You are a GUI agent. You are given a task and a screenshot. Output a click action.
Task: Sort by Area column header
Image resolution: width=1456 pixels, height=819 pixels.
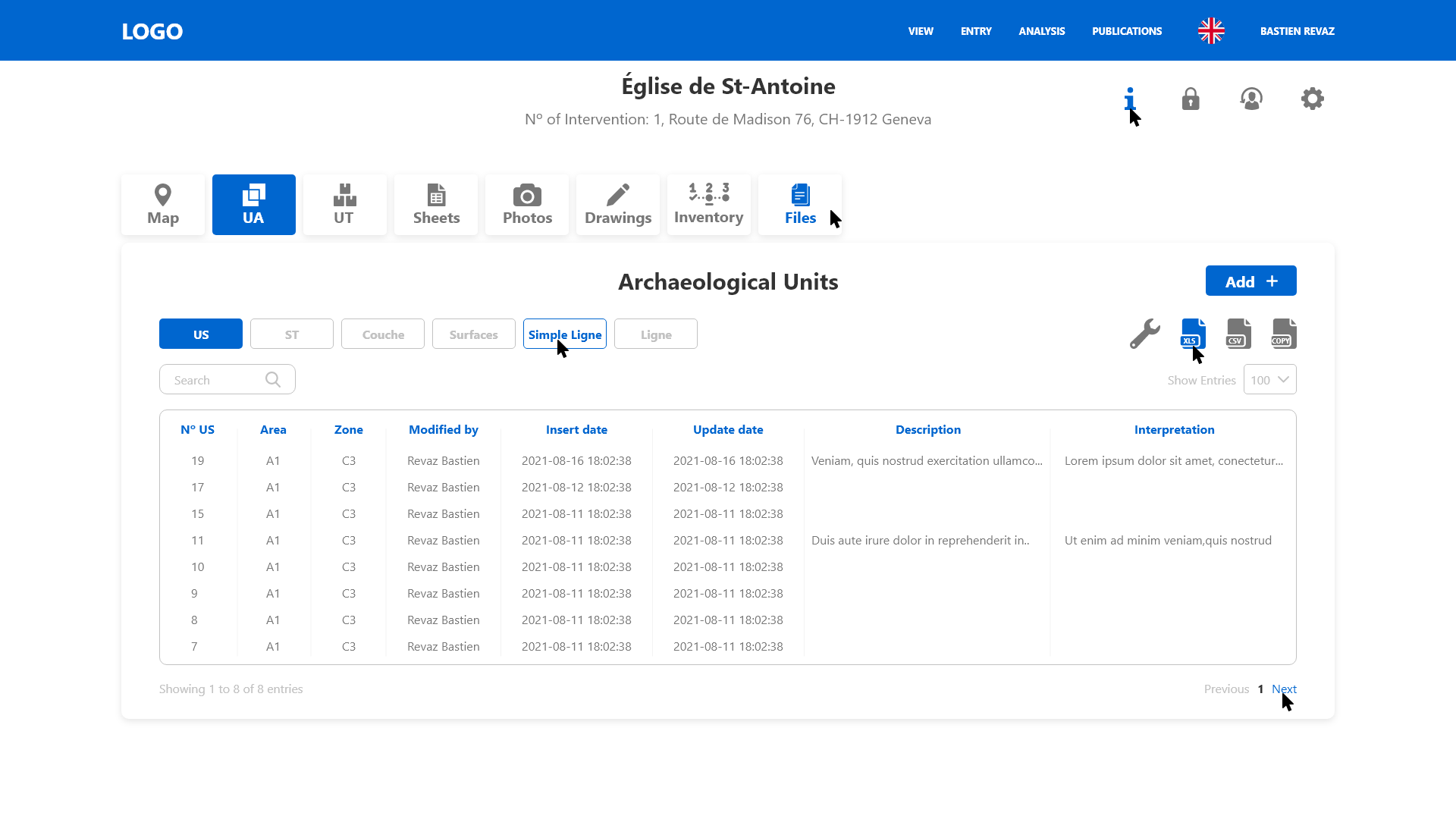273,429
